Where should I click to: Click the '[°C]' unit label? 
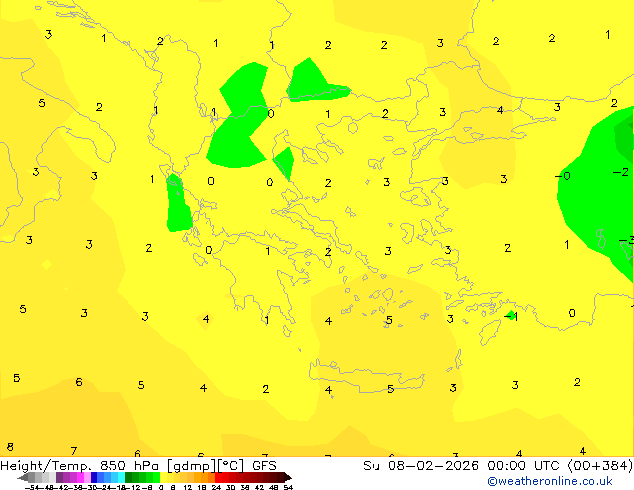[x=230, y=466]
